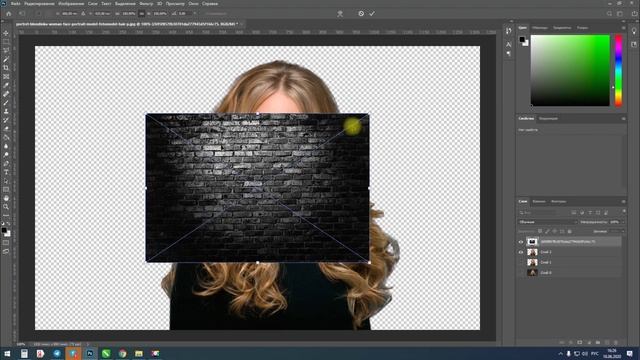Open the status bar info arrow
Viewport: 640px width, 360px height.
coord(87,344)
